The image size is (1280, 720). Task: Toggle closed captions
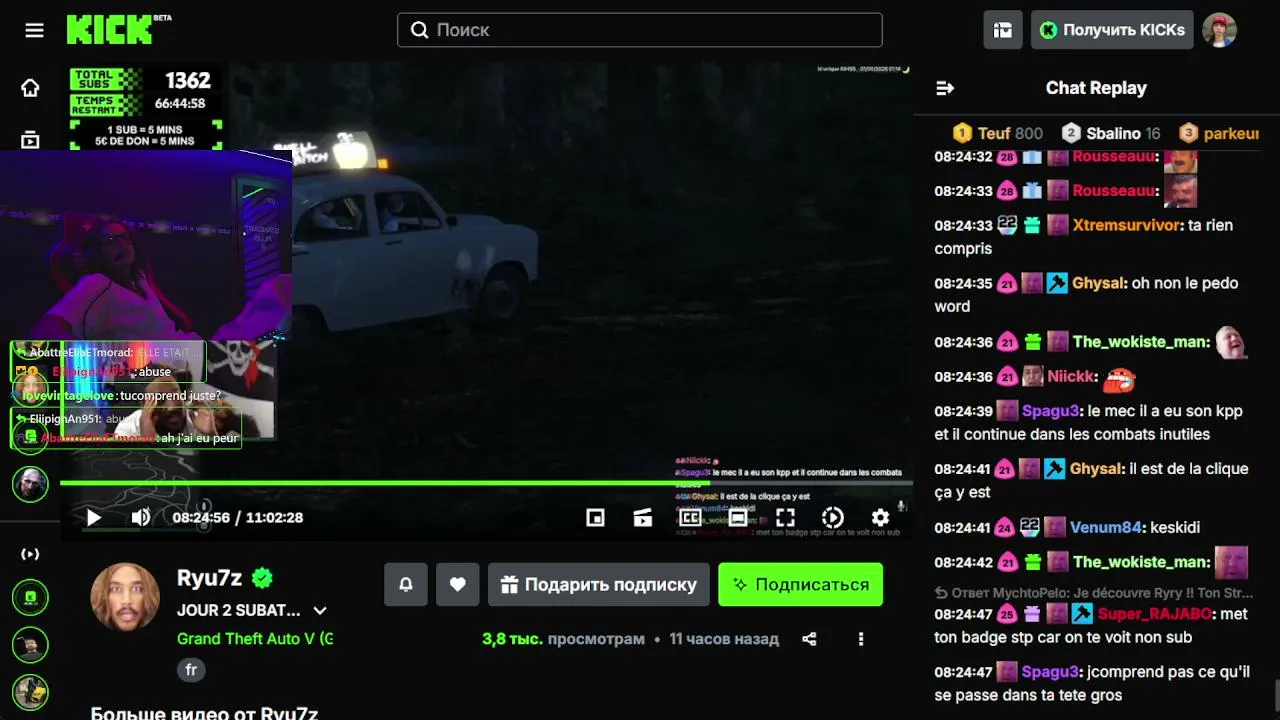[x=690, y=517]
